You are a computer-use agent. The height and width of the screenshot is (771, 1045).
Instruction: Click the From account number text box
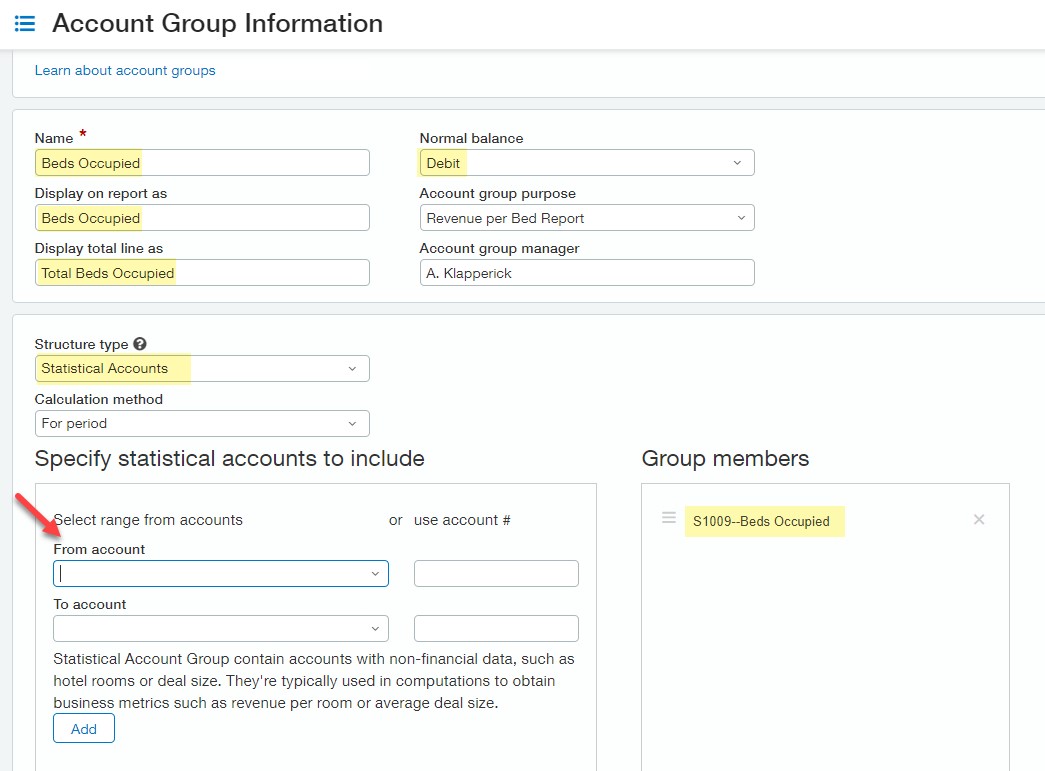(x=496, y=573)
